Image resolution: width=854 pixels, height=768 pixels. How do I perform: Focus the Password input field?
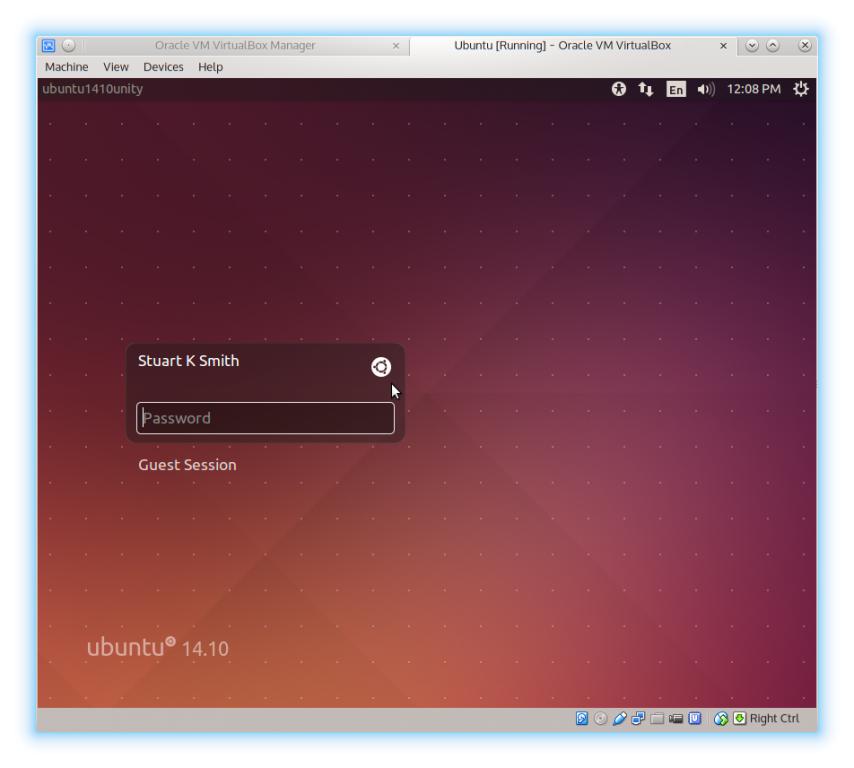265,418
